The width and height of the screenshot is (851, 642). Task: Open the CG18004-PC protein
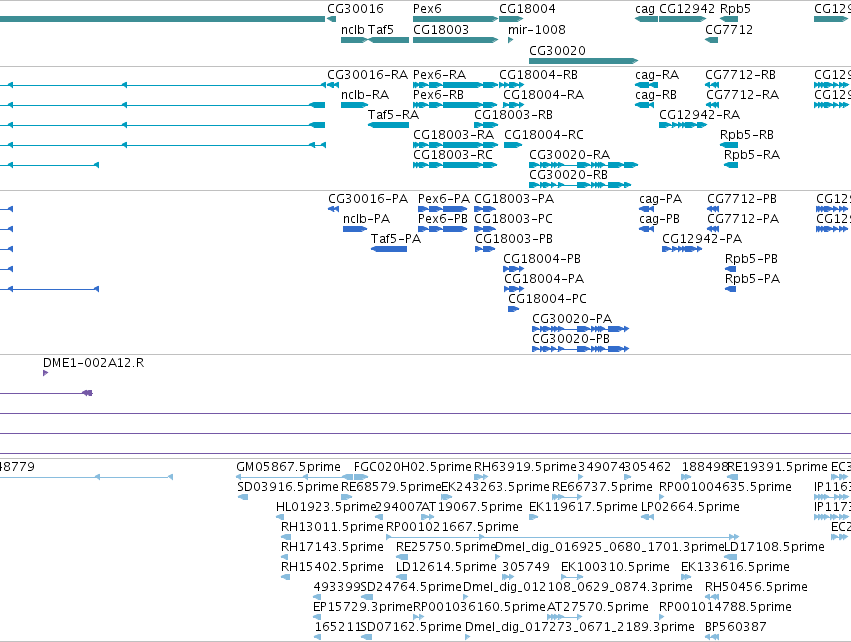coord(513,309)
